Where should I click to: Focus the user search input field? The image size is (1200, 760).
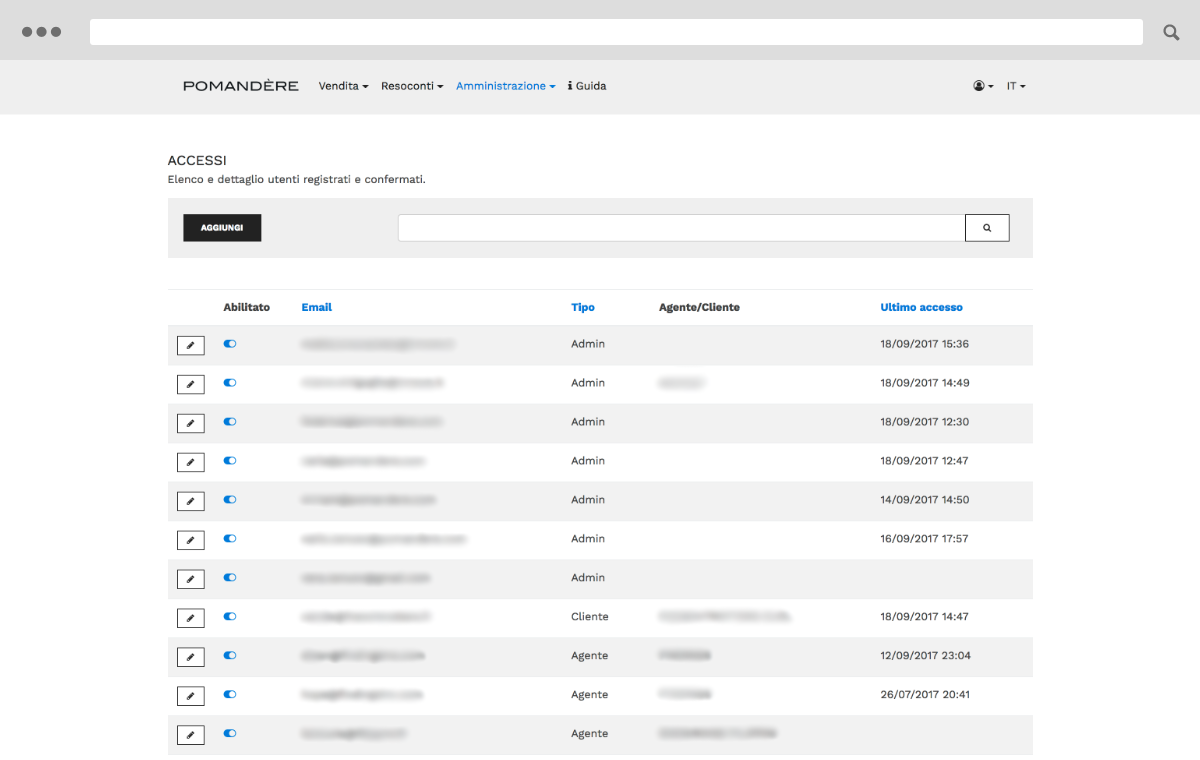point(681,228)
